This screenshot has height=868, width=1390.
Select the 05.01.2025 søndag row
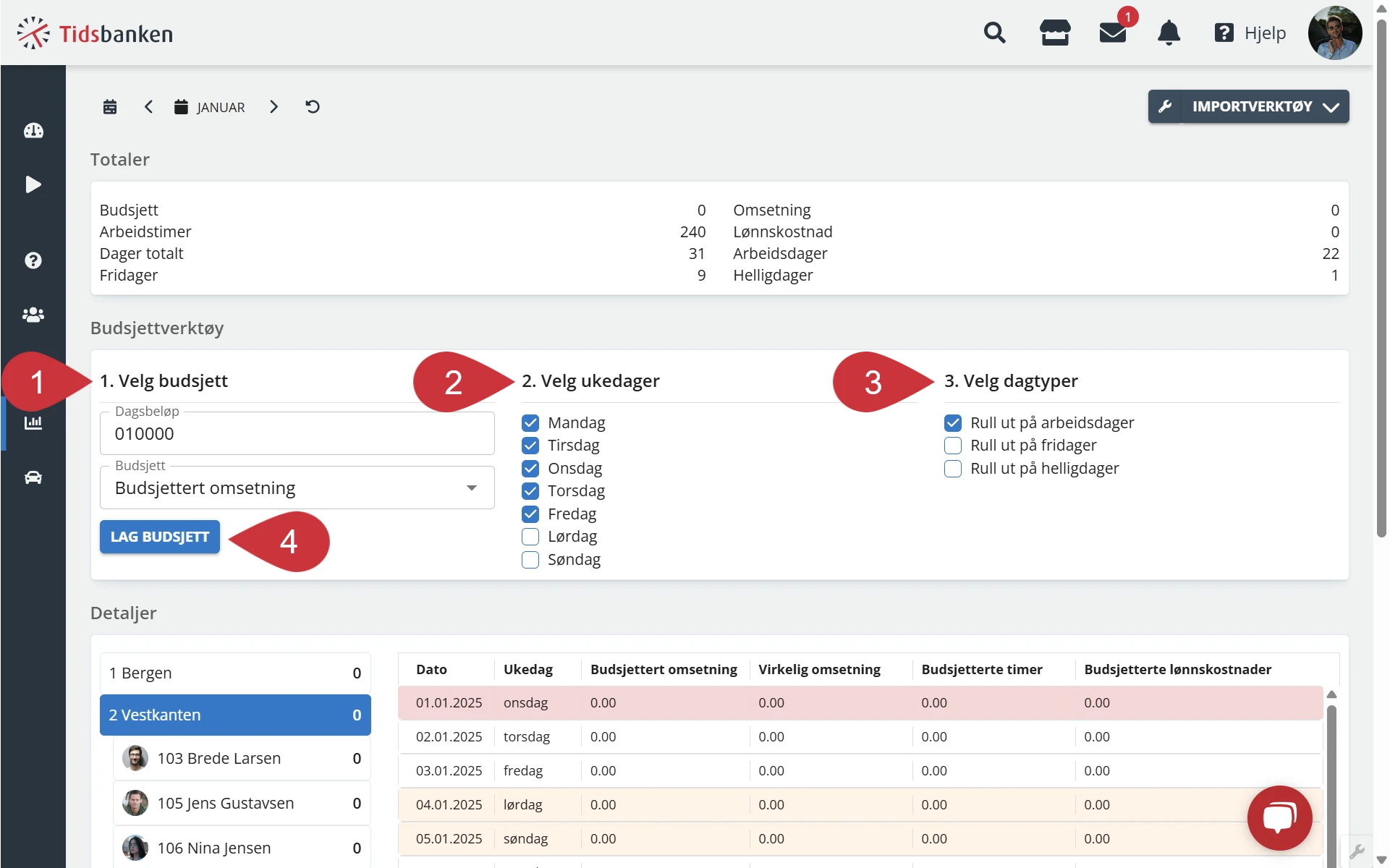860,838
